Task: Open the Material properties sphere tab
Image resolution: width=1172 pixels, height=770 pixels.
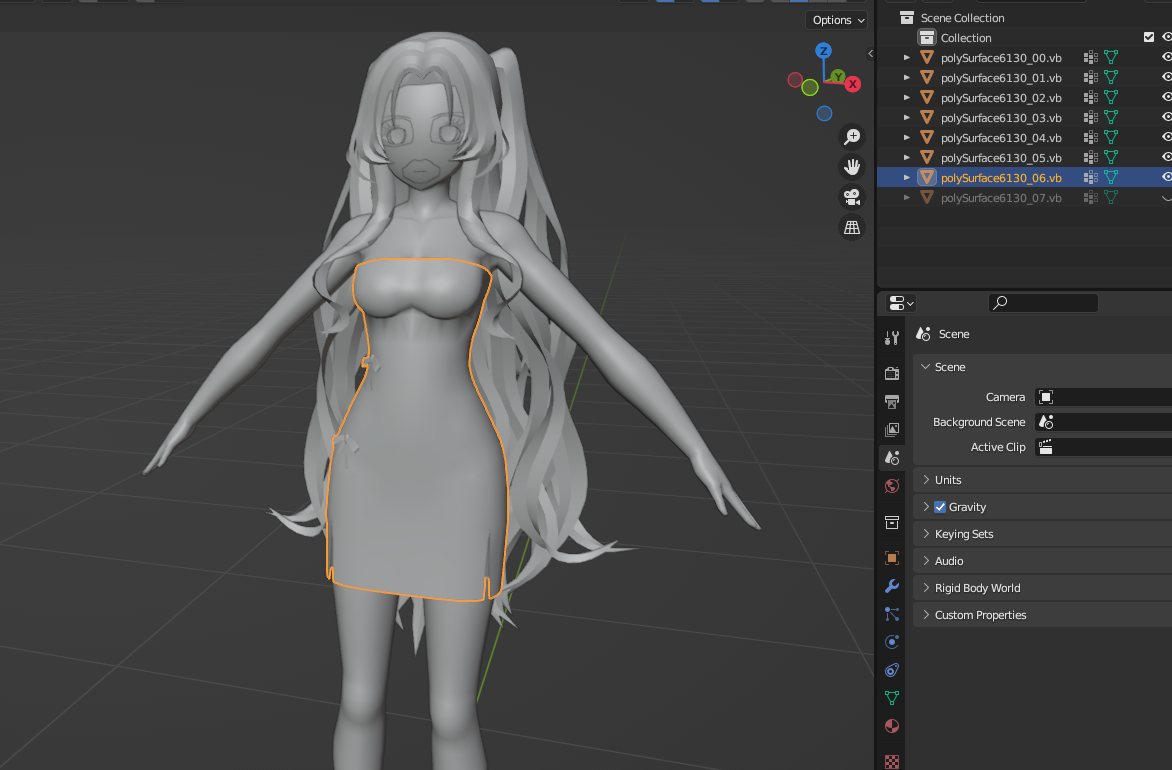Action: (892, 726)
